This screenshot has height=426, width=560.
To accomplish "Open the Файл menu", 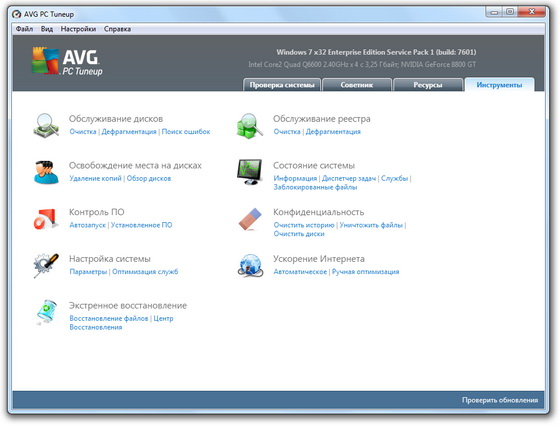I will pos(24,29).
